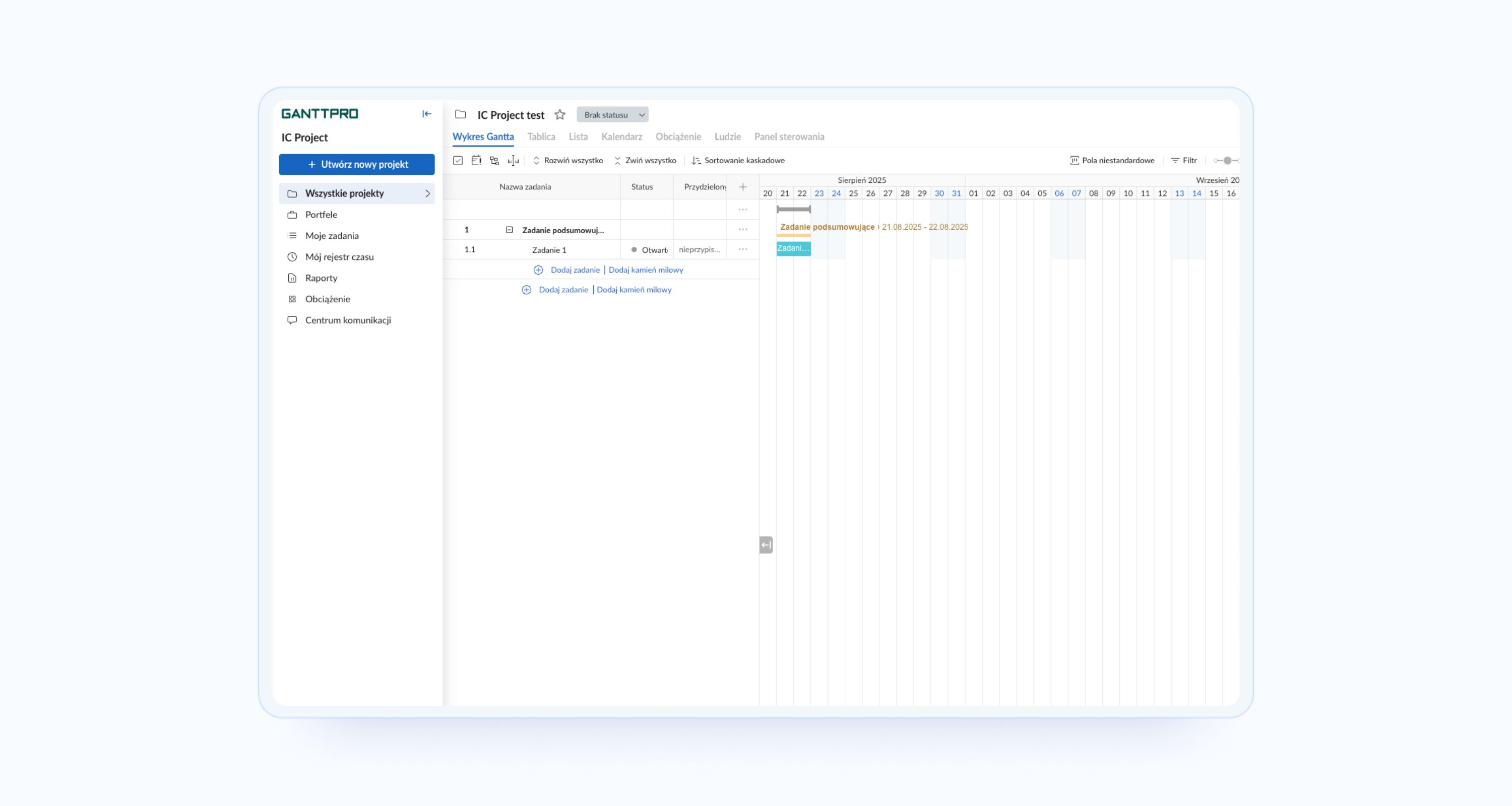This screenshot has width=1512, height=806.
Task: Open Mój rejestr czasu clock icon
Action: [x=292, y=257]
